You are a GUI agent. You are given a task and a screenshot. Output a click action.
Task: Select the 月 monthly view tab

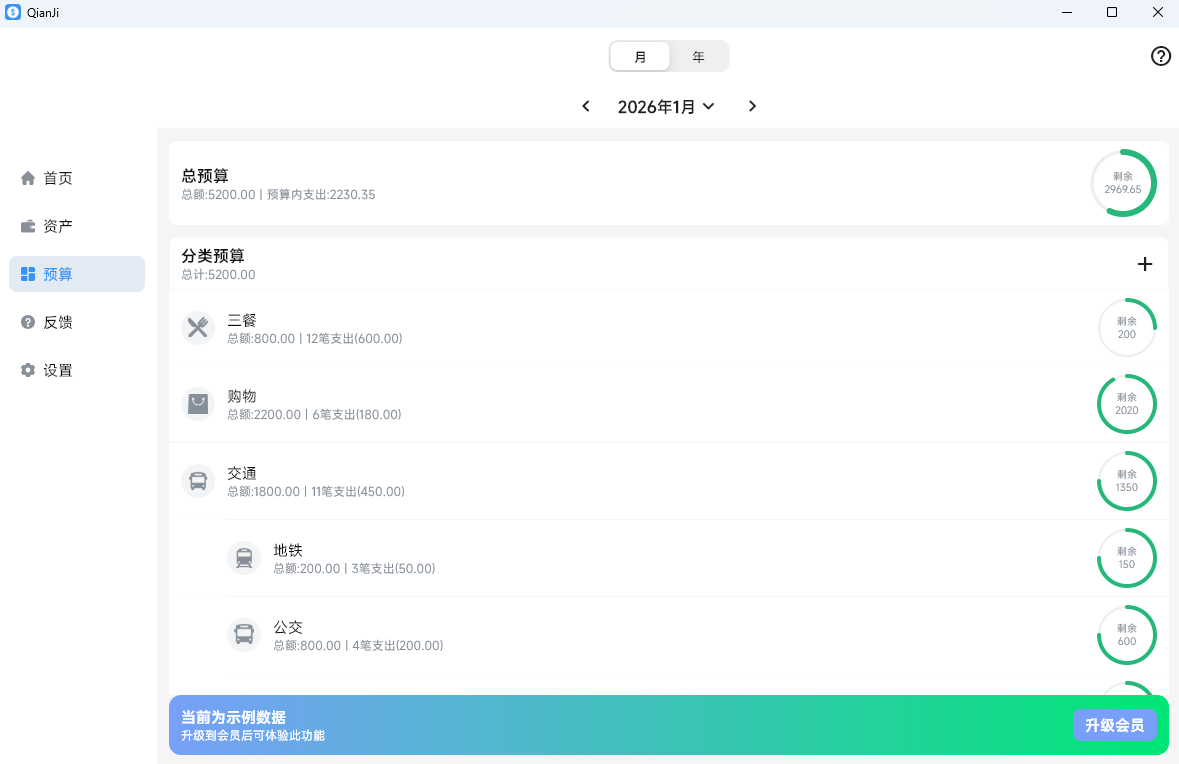click(x=640, y=56)
